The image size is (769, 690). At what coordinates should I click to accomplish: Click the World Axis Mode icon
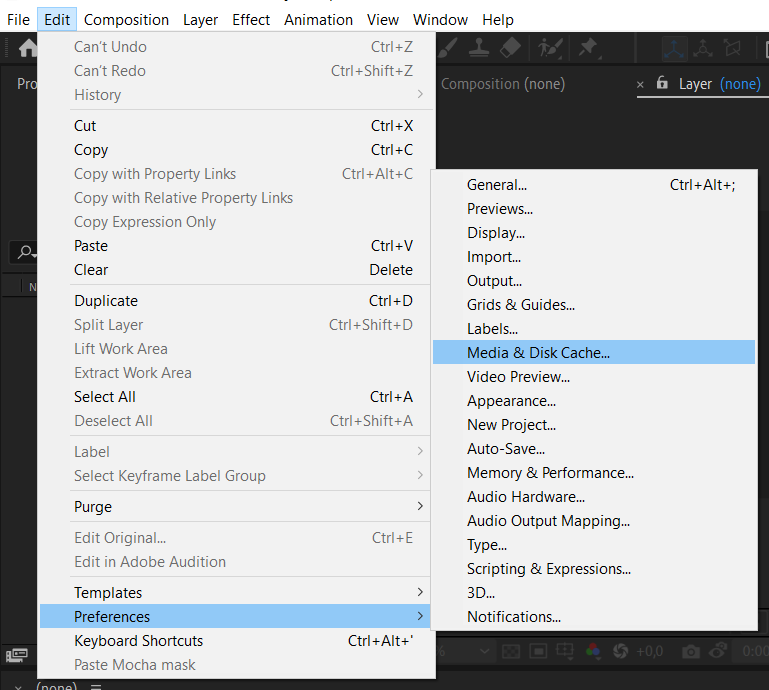[703, 49]
